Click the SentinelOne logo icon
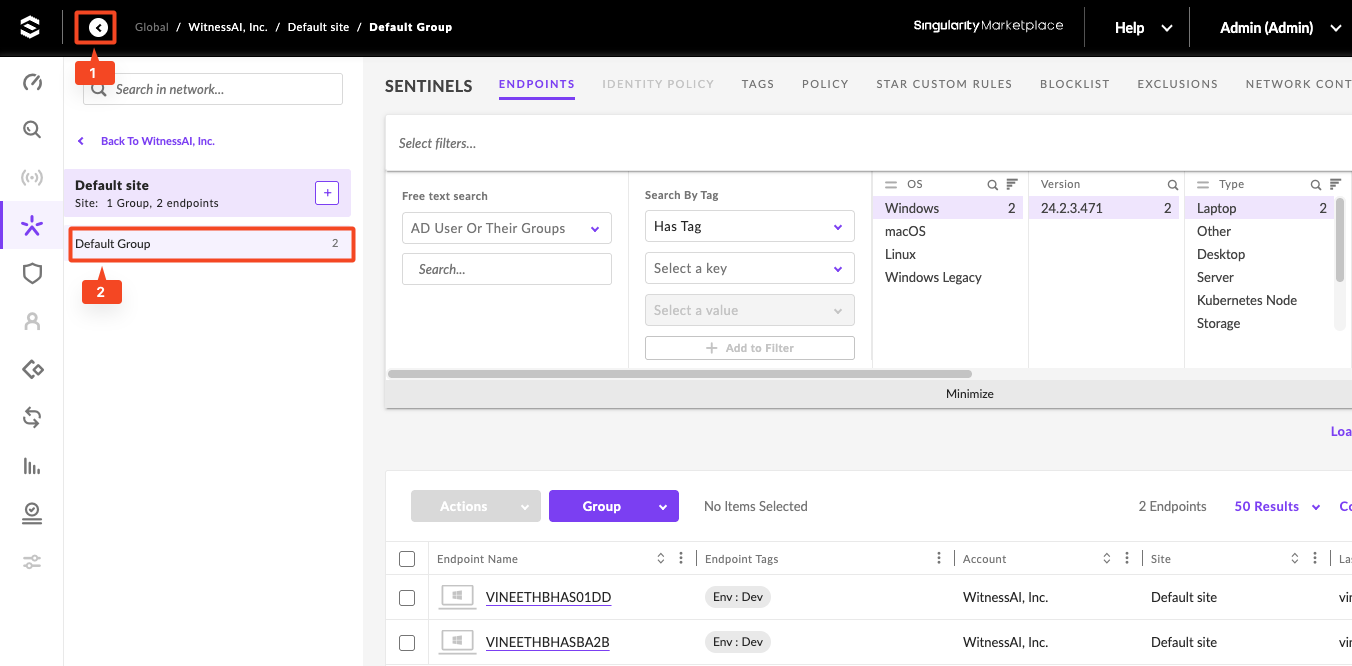Viewport: 1352px width, 666px height. [30, 28]
